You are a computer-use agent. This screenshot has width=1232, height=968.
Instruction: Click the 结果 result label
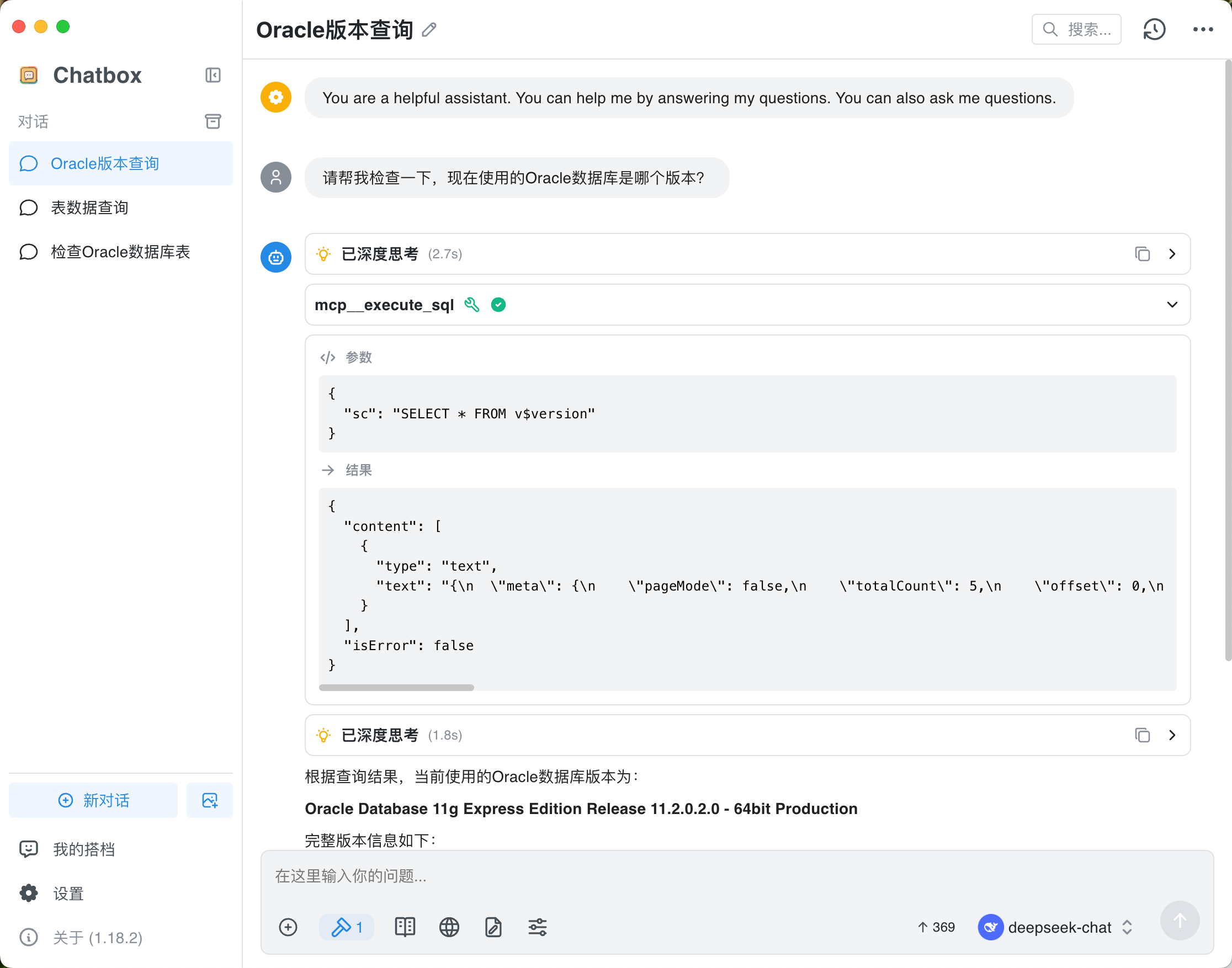point(359,470)
